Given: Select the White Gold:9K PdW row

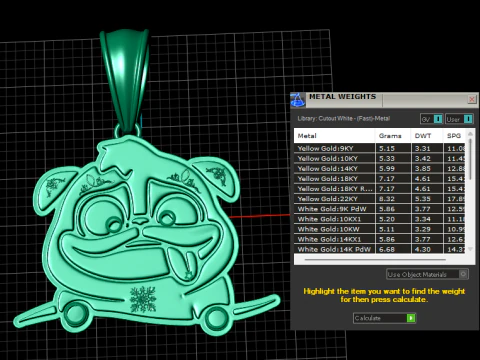Looking at the screenshot, I should (379, 209).
